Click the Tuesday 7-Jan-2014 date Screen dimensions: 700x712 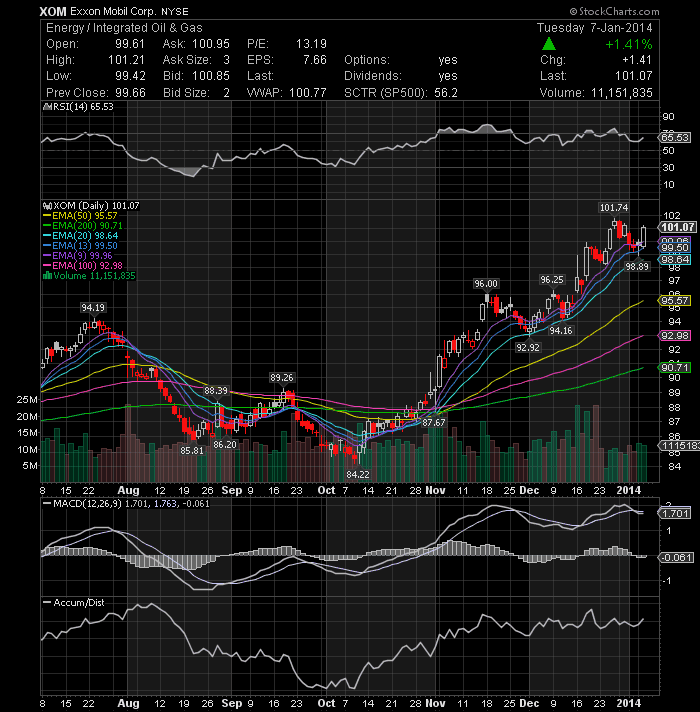click(x=594, y=28)
